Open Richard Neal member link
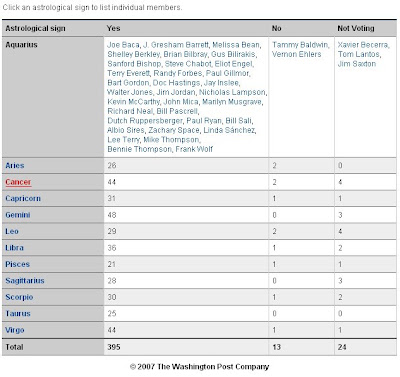The height and width of the screenshot is (377, 400). pos(130,111)
